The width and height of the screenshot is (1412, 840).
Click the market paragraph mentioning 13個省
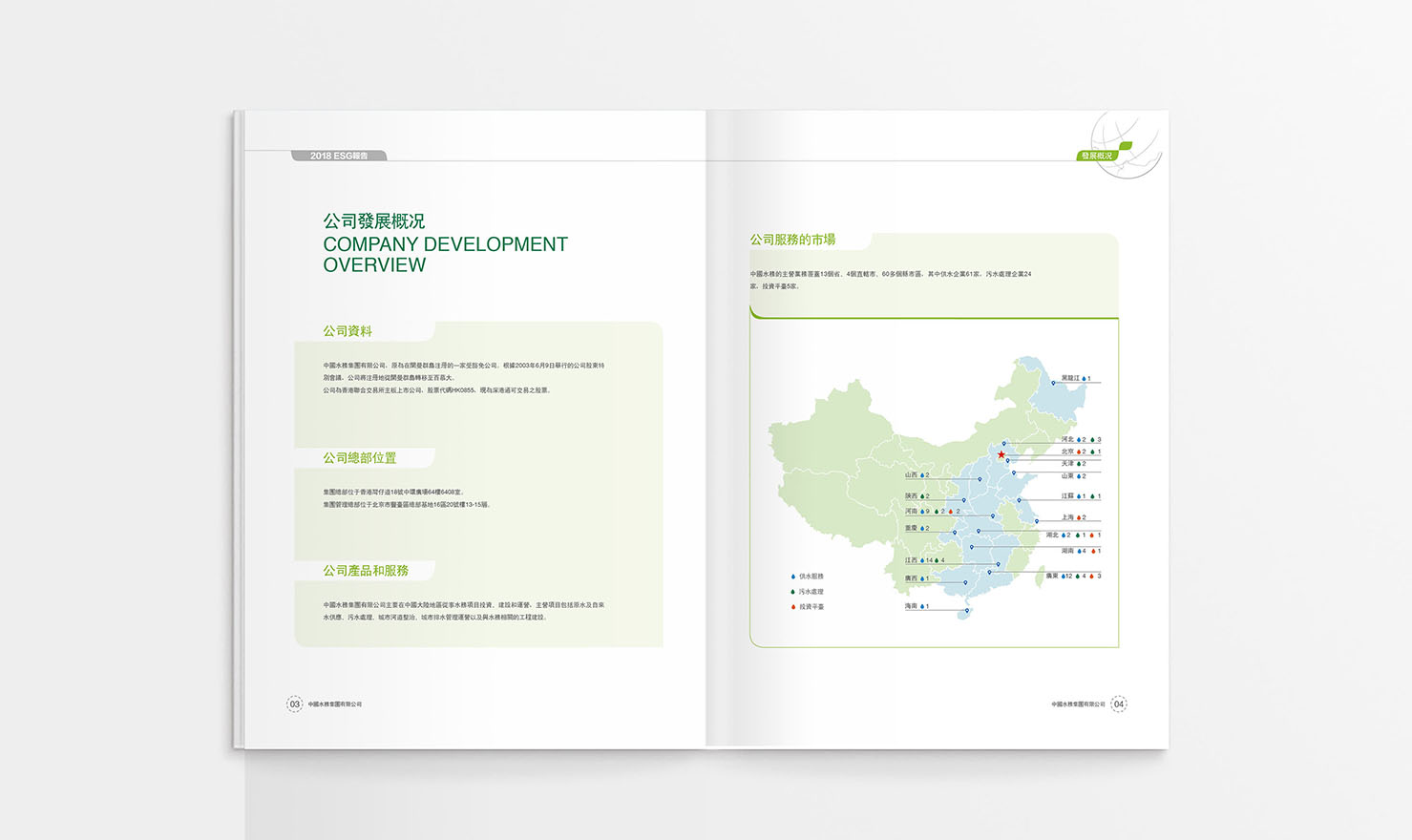(x=891, y=280)
